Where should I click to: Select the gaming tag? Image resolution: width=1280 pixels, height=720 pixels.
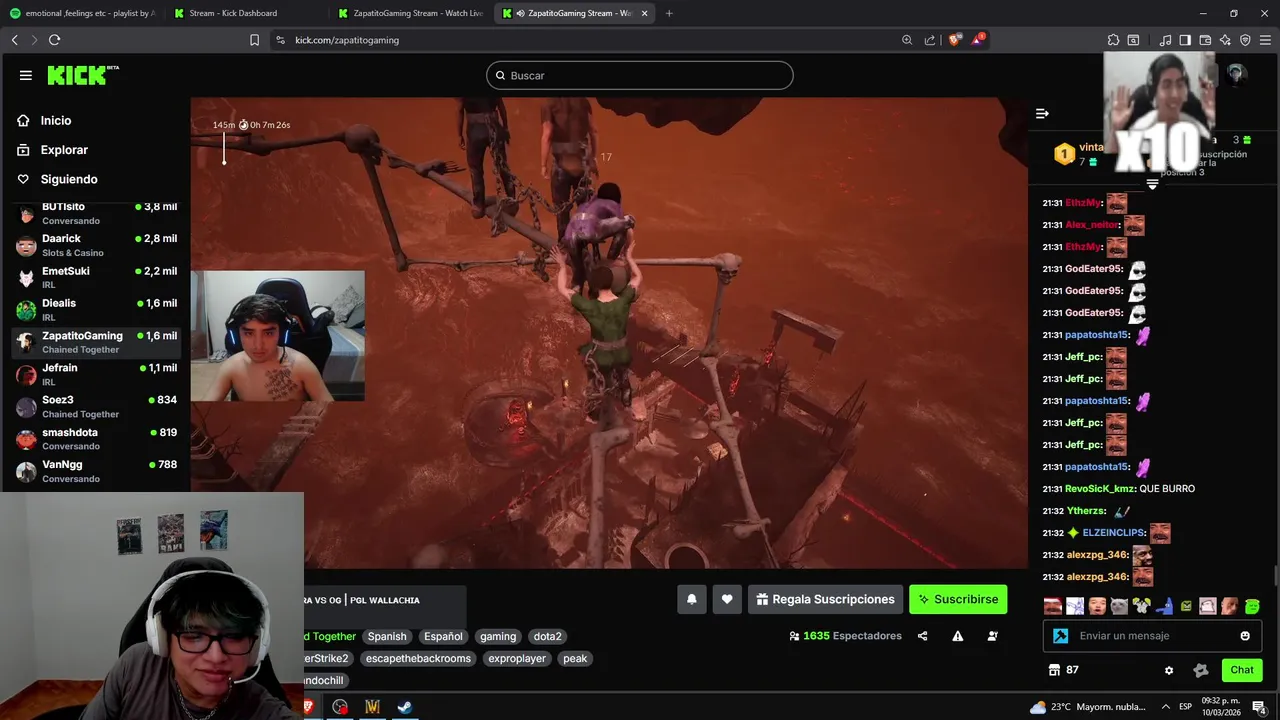pyautogui.click(x=498, y=636)
